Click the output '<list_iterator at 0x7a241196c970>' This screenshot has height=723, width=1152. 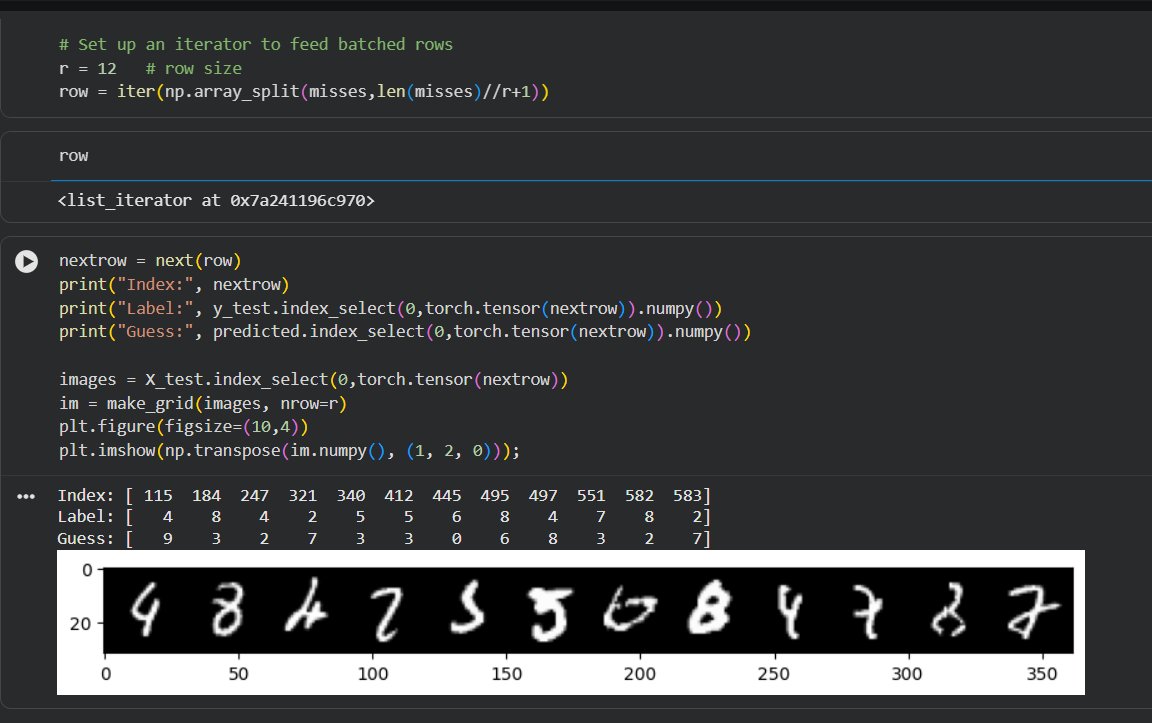tap(216, 201)
